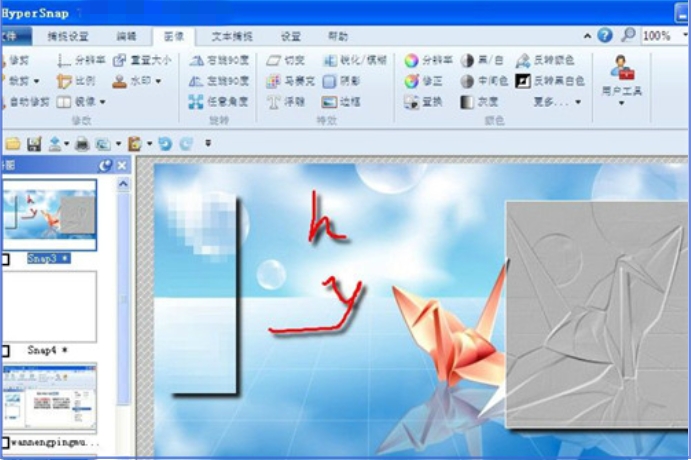Click the arbitrary angle rotation (任意角度) tool
The height and width of the screenshot is (460, 691).
tap(219, 102)
